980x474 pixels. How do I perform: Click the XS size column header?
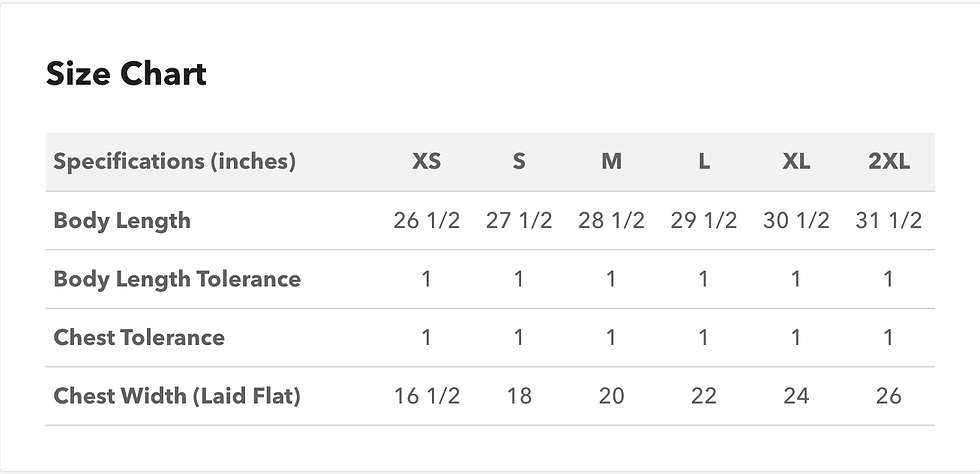click(x=426, y=161)
